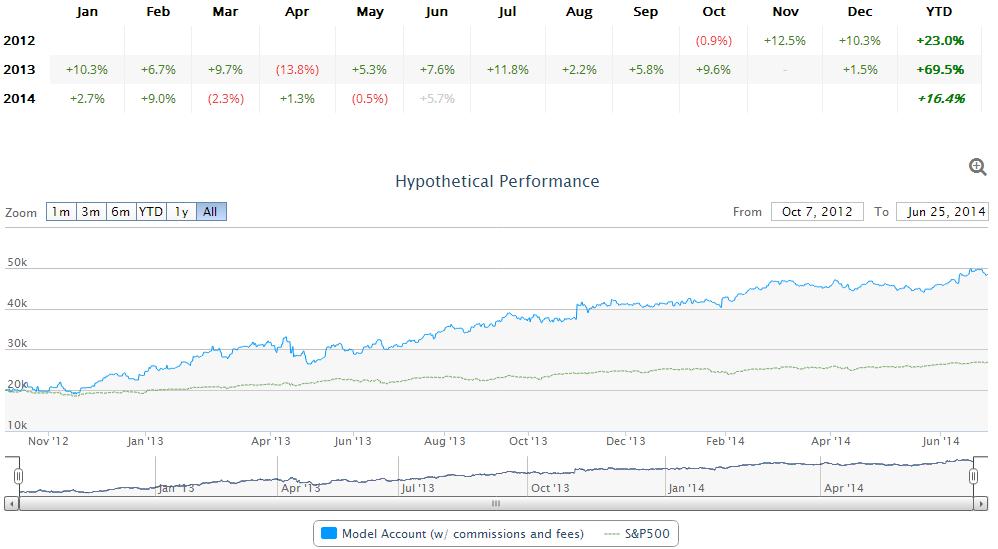The height and width of the screenshot is (549, 998).
Task: Select the 3m zoom range
Action: pyautogui.click(x=91, y=212)
